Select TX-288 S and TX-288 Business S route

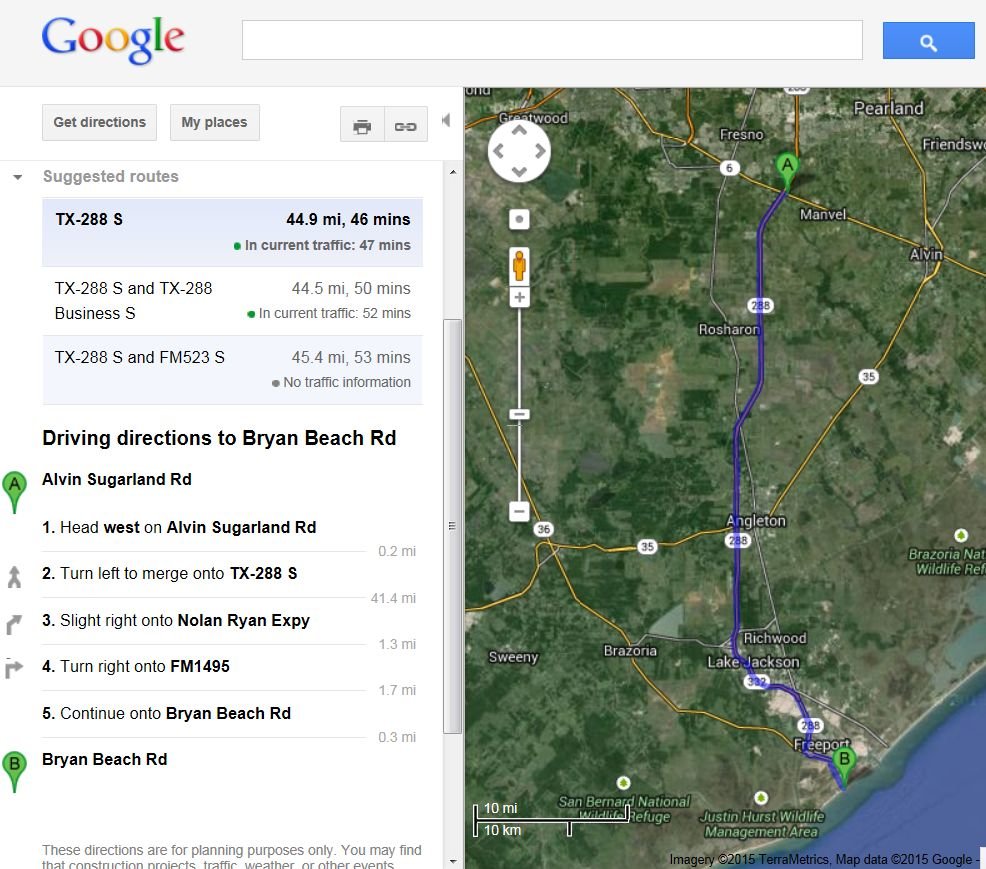[233, 301]
